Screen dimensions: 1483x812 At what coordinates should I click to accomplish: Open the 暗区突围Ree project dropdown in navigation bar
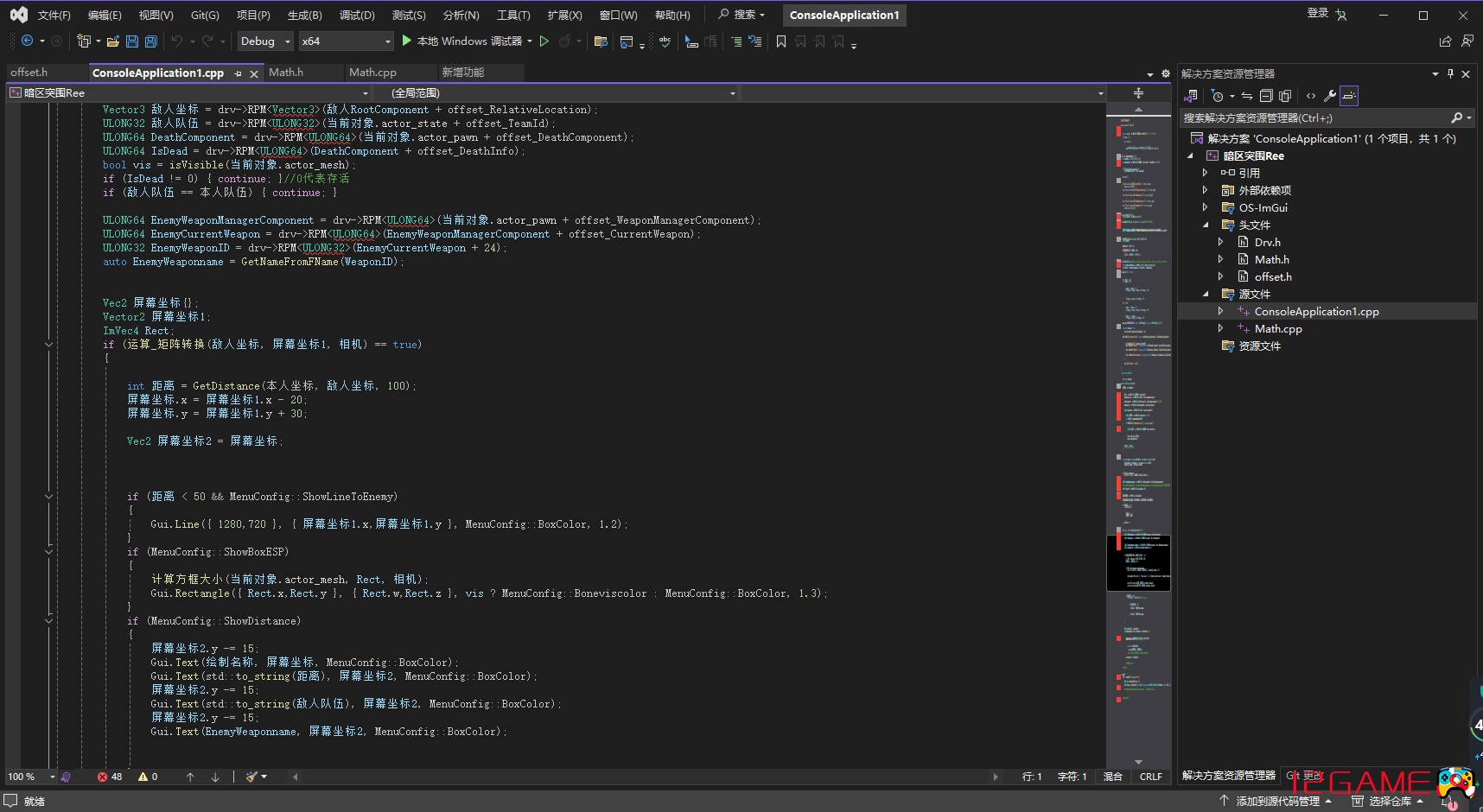pos(189,92)
